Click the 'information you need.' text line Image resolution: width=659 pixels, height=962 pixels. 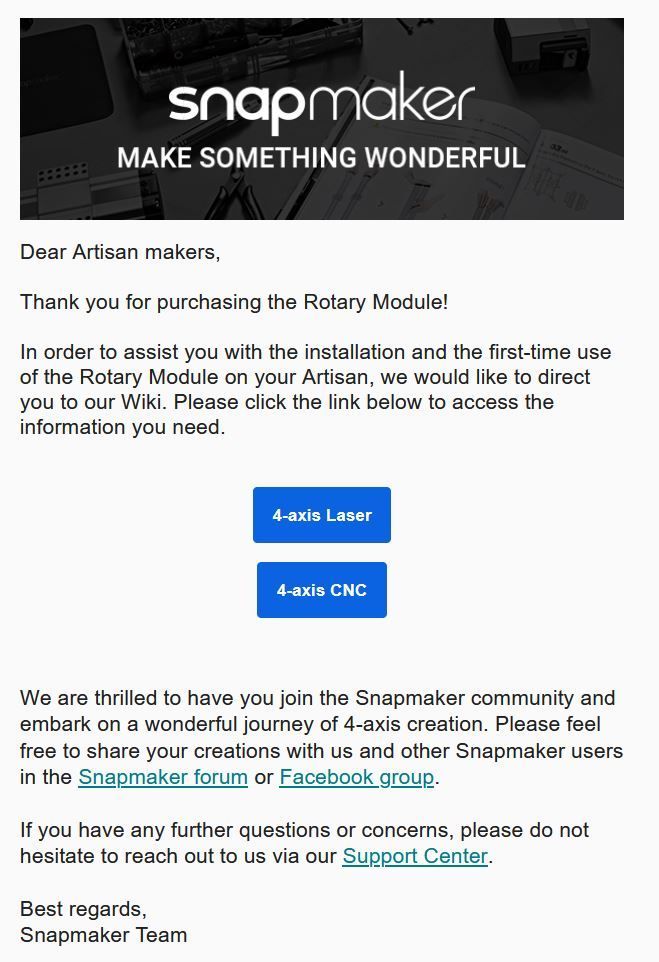pos(123,427)
